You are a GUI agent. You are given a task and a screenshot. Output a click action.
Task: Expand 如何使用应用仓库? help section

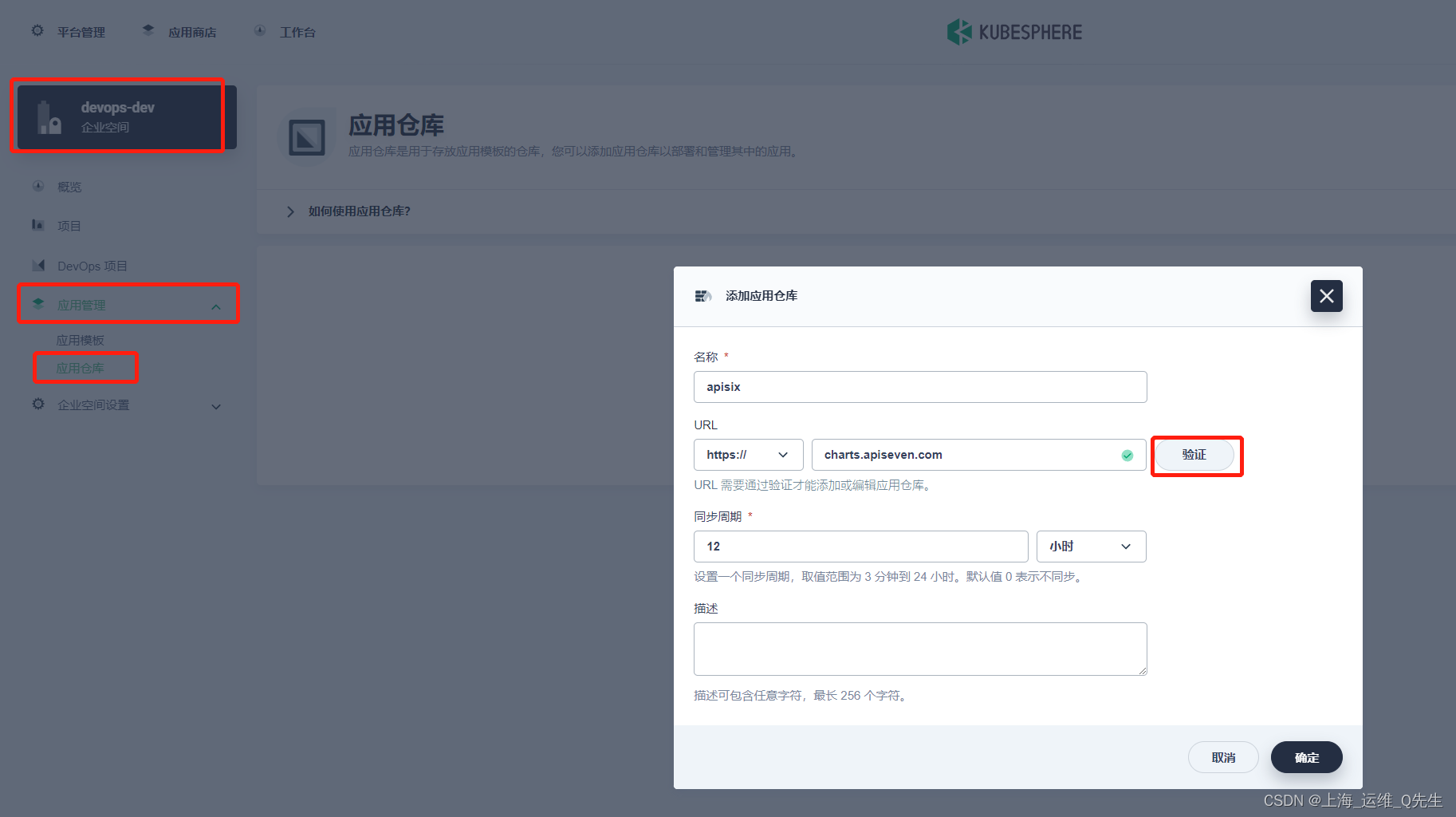pos(360,211)
